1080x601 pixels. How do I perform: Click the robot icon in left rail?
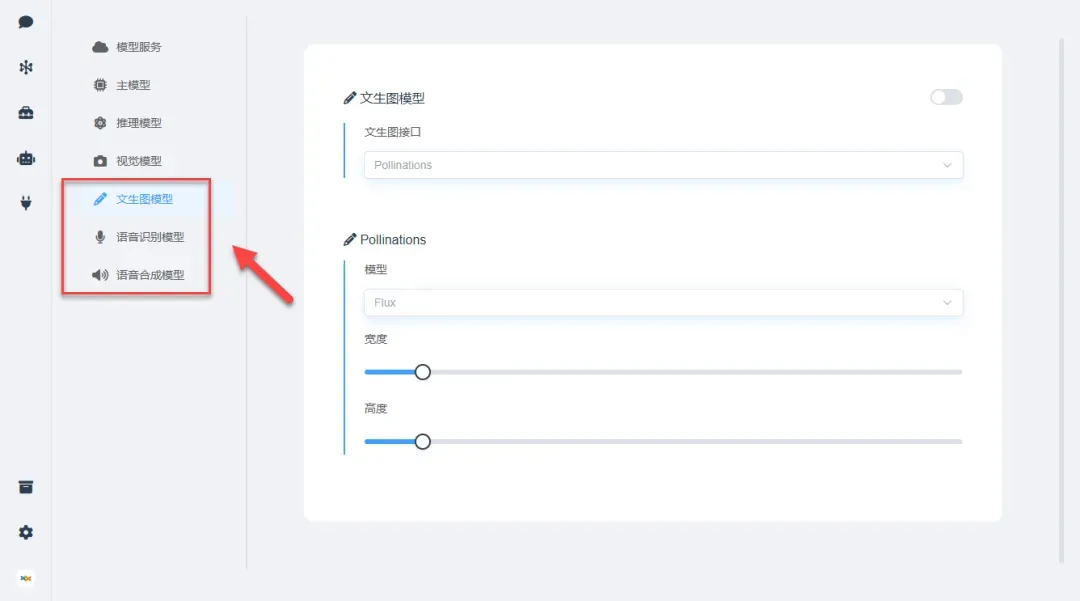pyautogui.click(x=26, y=158)
